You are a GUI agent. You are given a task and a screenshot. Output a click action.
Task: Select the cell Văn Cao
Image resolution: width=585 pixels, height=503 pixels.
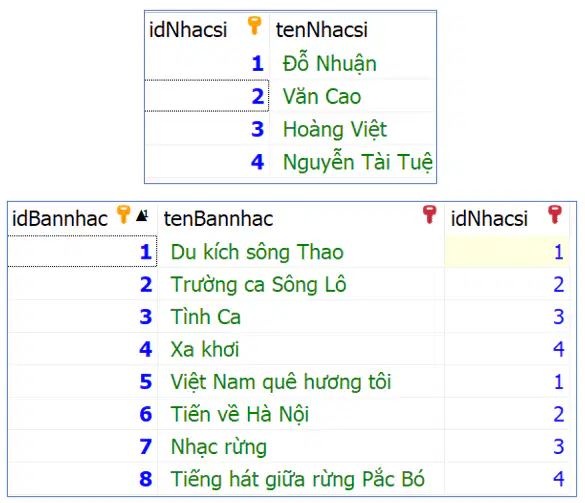pyautogui.click(x=322, y=96)
